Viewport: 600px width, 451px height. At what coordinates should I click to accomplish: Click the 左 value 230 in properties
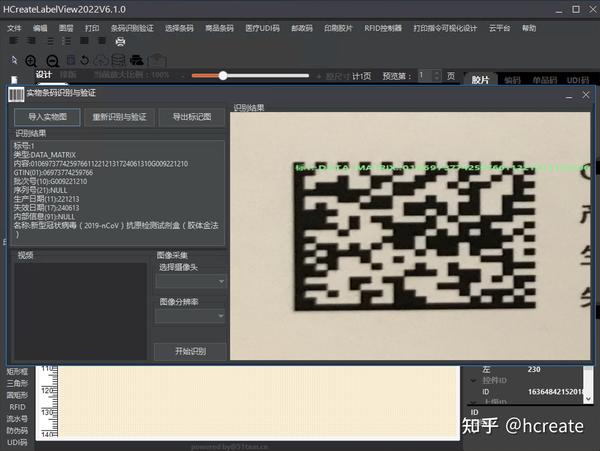tap(534, 370)
